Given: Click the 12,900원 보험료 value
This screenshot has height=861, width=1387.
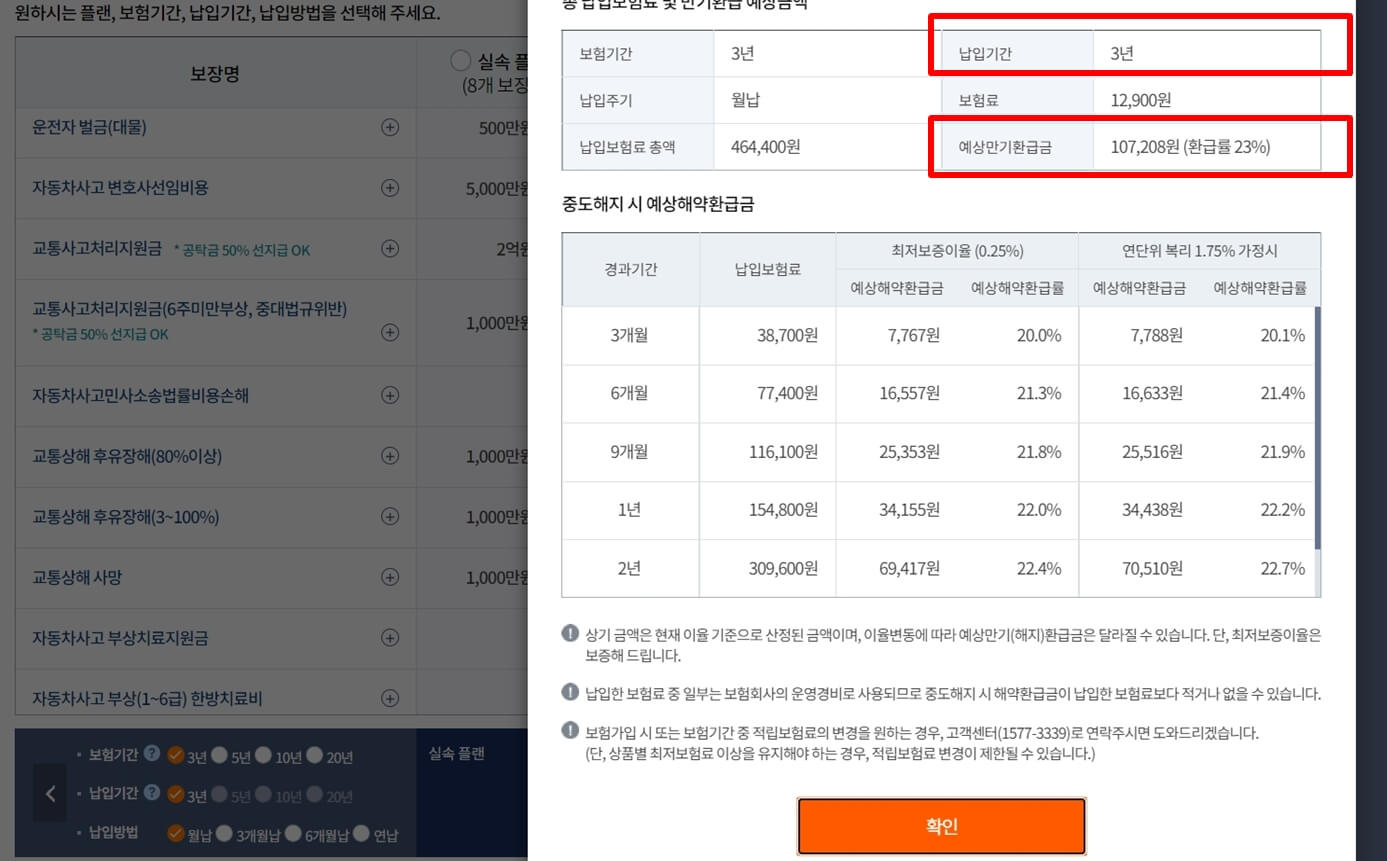Looking at the screenshot, I should pos(1140,100).
